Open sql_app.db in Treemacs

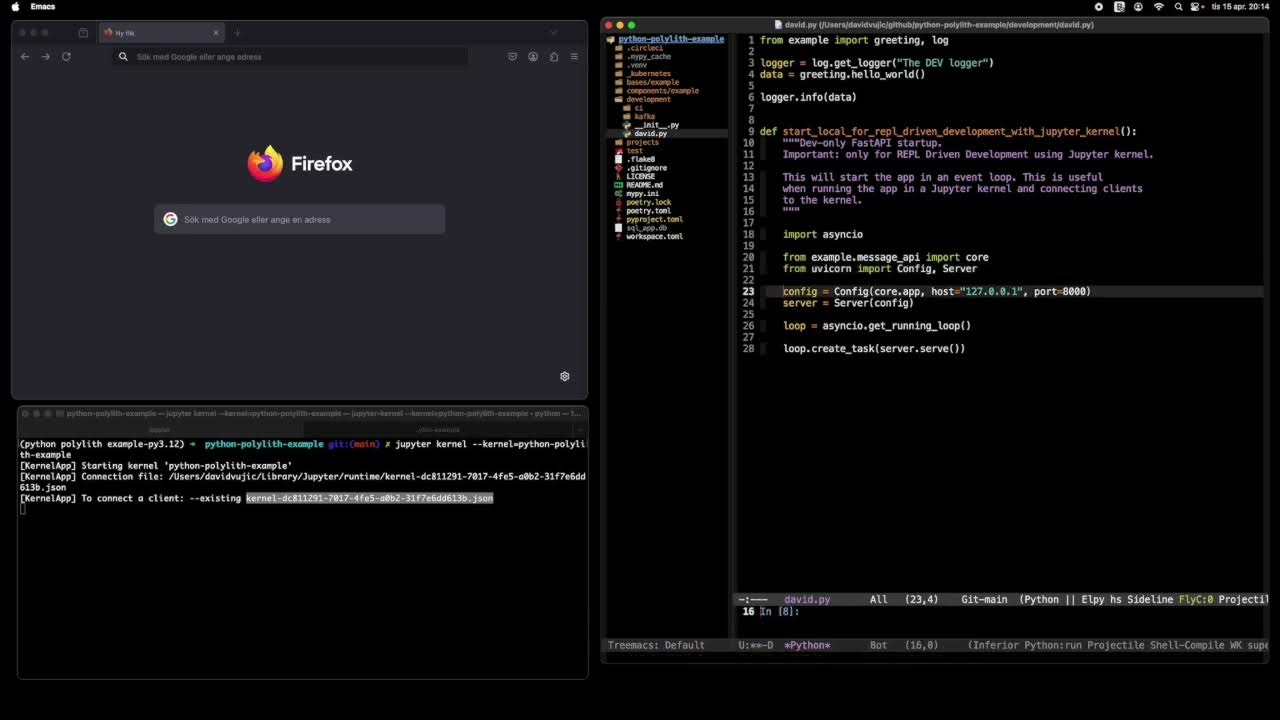[x=647, y=228]
